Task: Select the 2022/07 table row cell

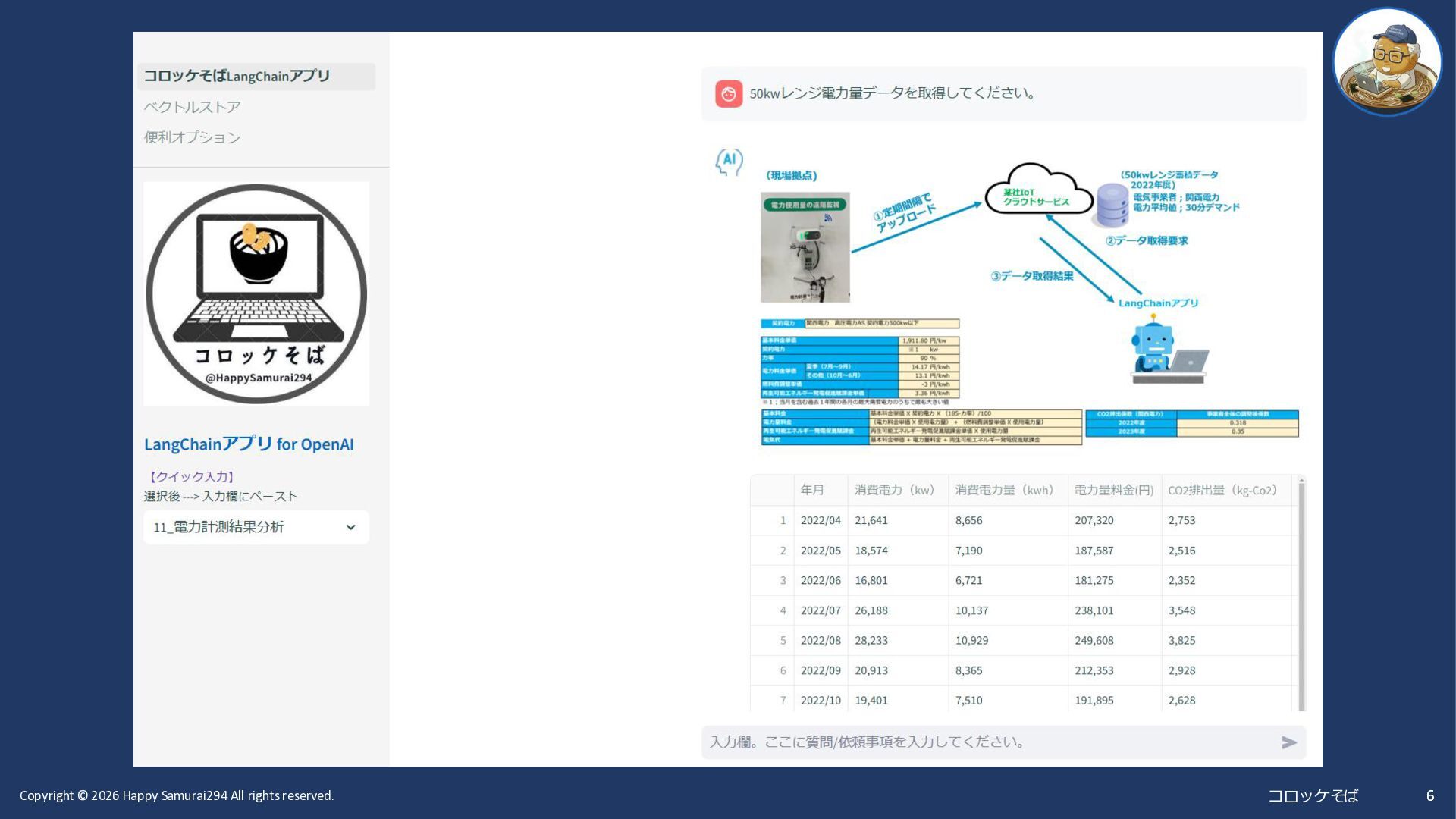Action: pos(820,610)
